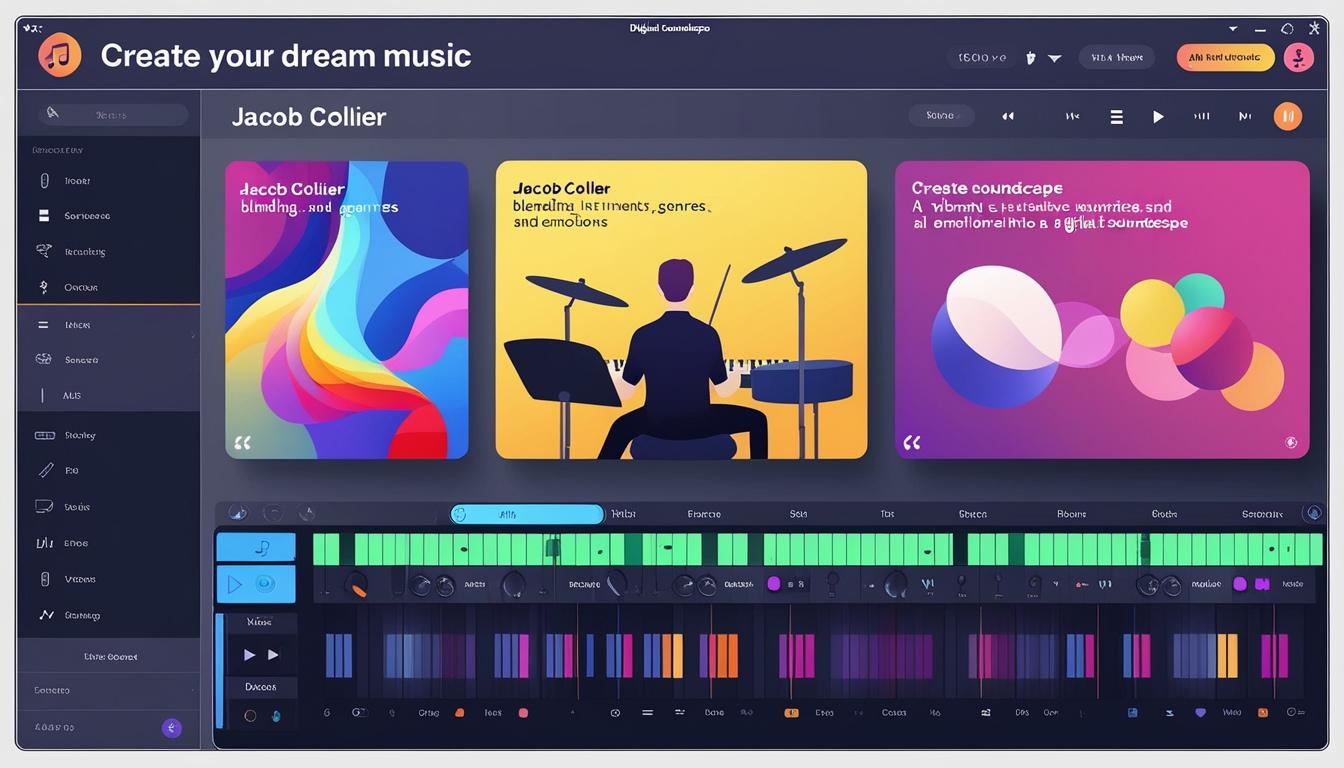Screen dimensions: 1344x768
Task: Click the blue music note track button
Action: point(256,547)
